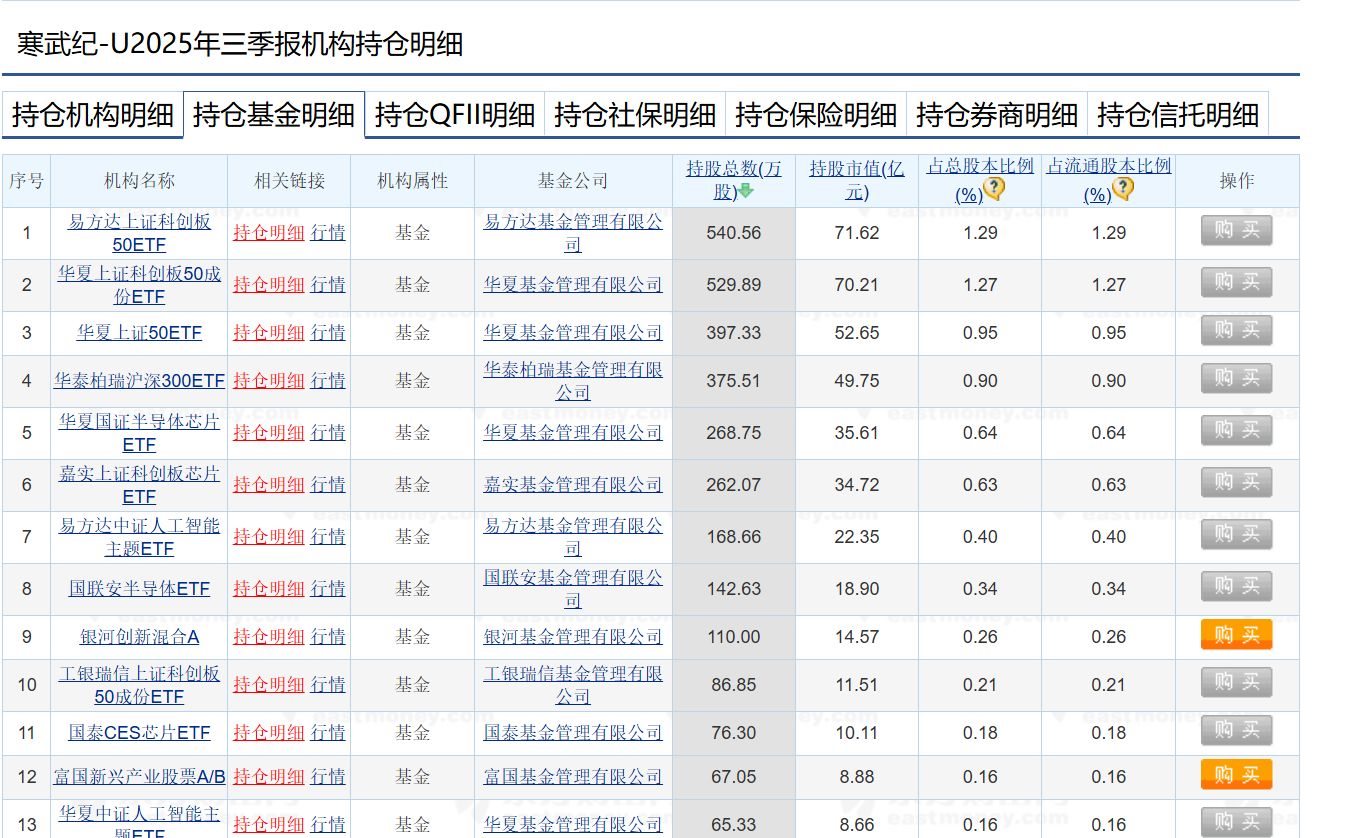The image size is (1362, 838).
Task: Open 工银瑞信基金管理有限公司 company link
Action: point(573,685)
